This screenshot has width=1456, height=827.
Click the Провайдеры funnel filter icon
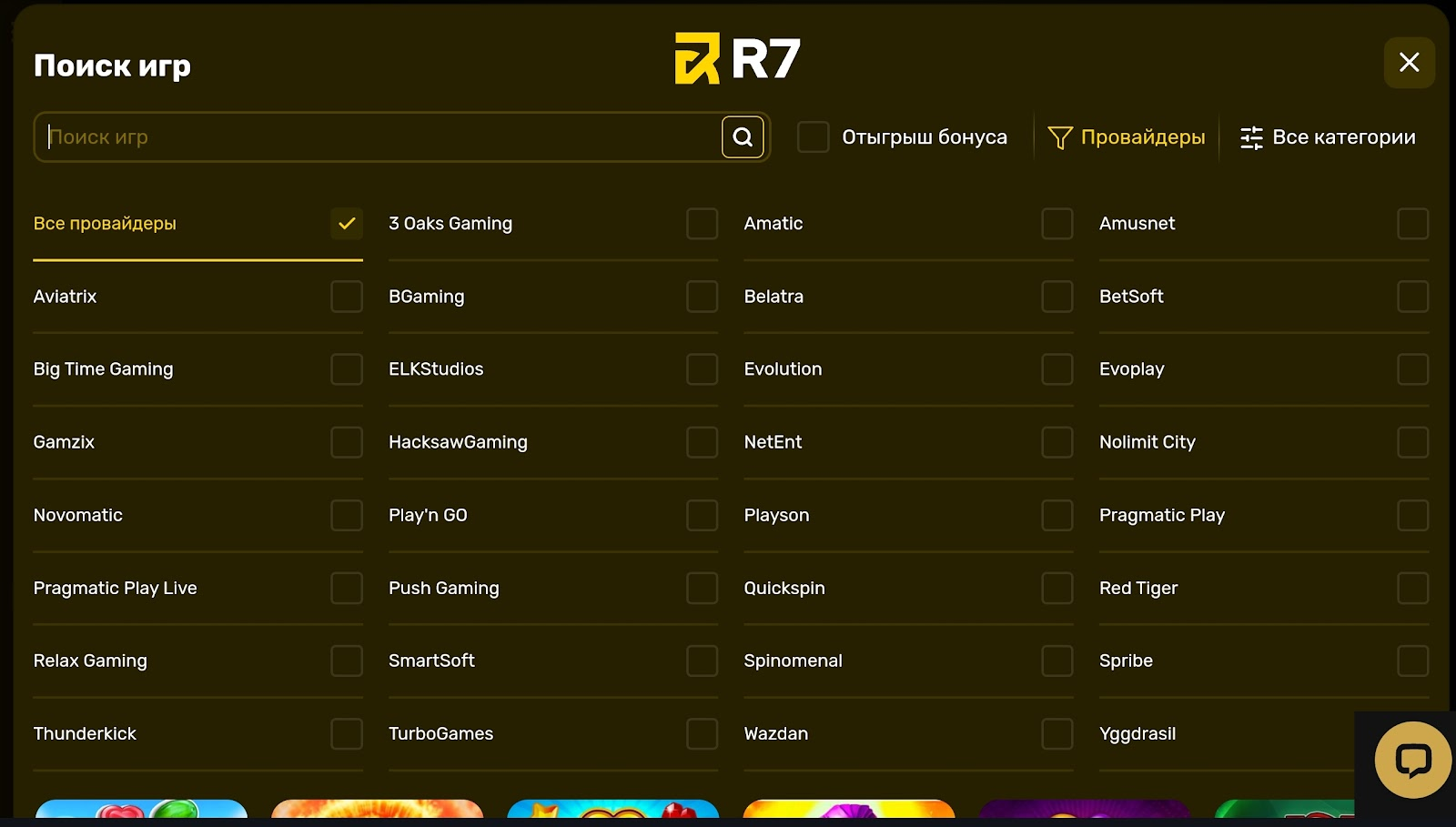[1060, 137]
